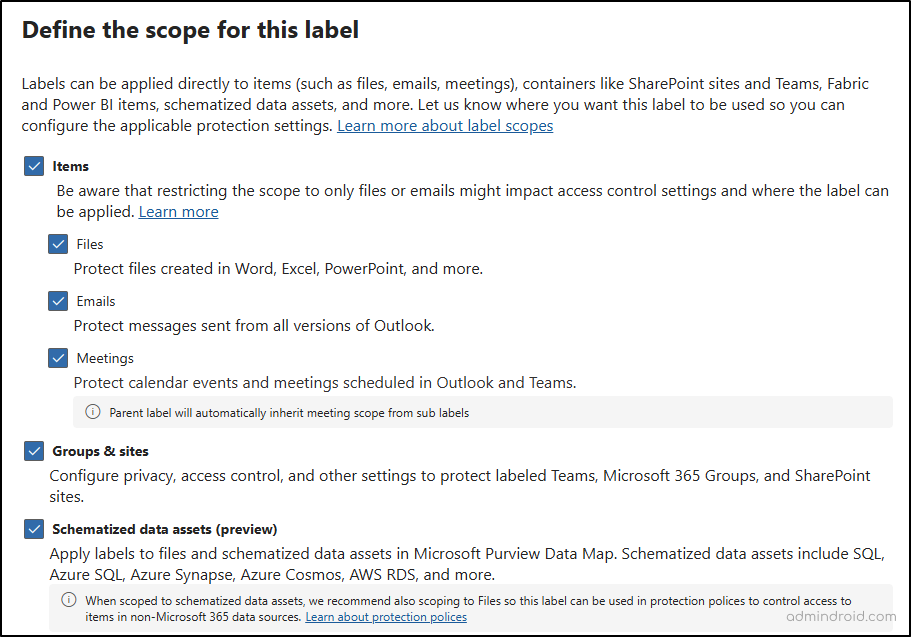Uncheck the Schematized data assets checkbox
This screenshot has width=911, height=637.
point(34,529)
